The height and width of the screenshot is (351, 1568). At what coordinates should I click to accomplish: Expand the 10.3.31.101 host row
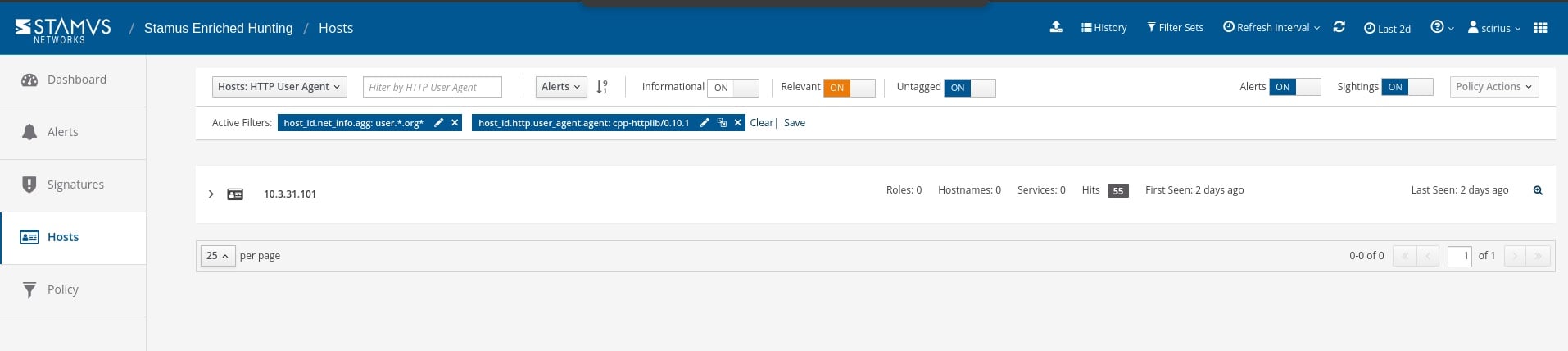click(x=211, y=194)
